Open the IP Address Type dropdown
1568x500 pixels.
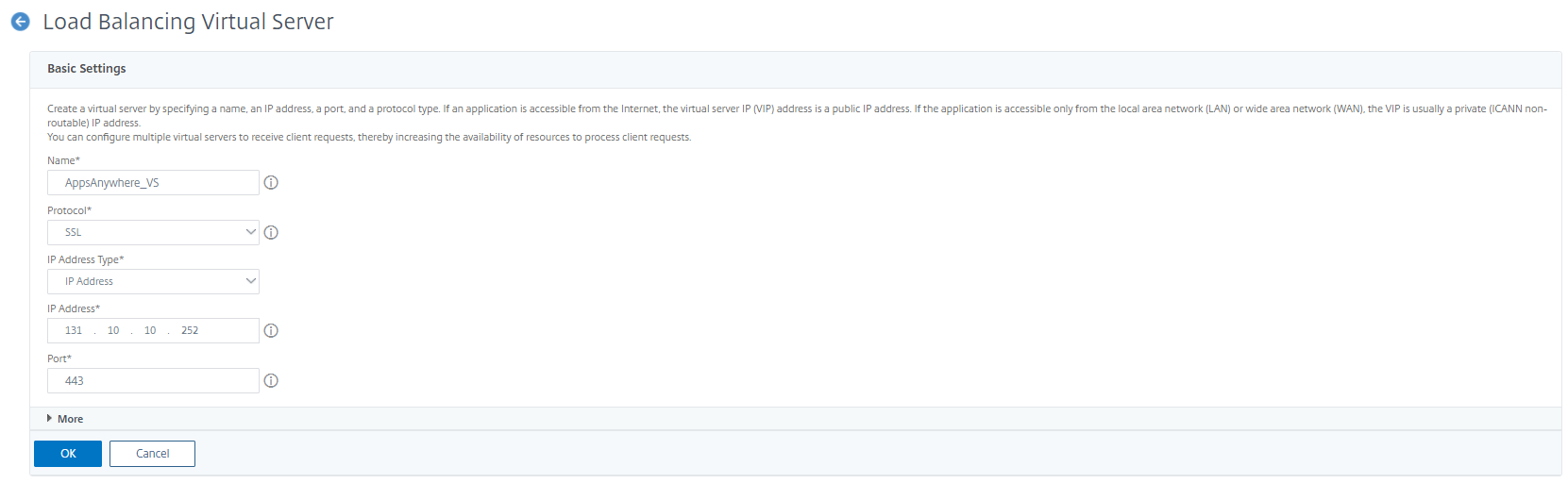click(x=153, y=281)
